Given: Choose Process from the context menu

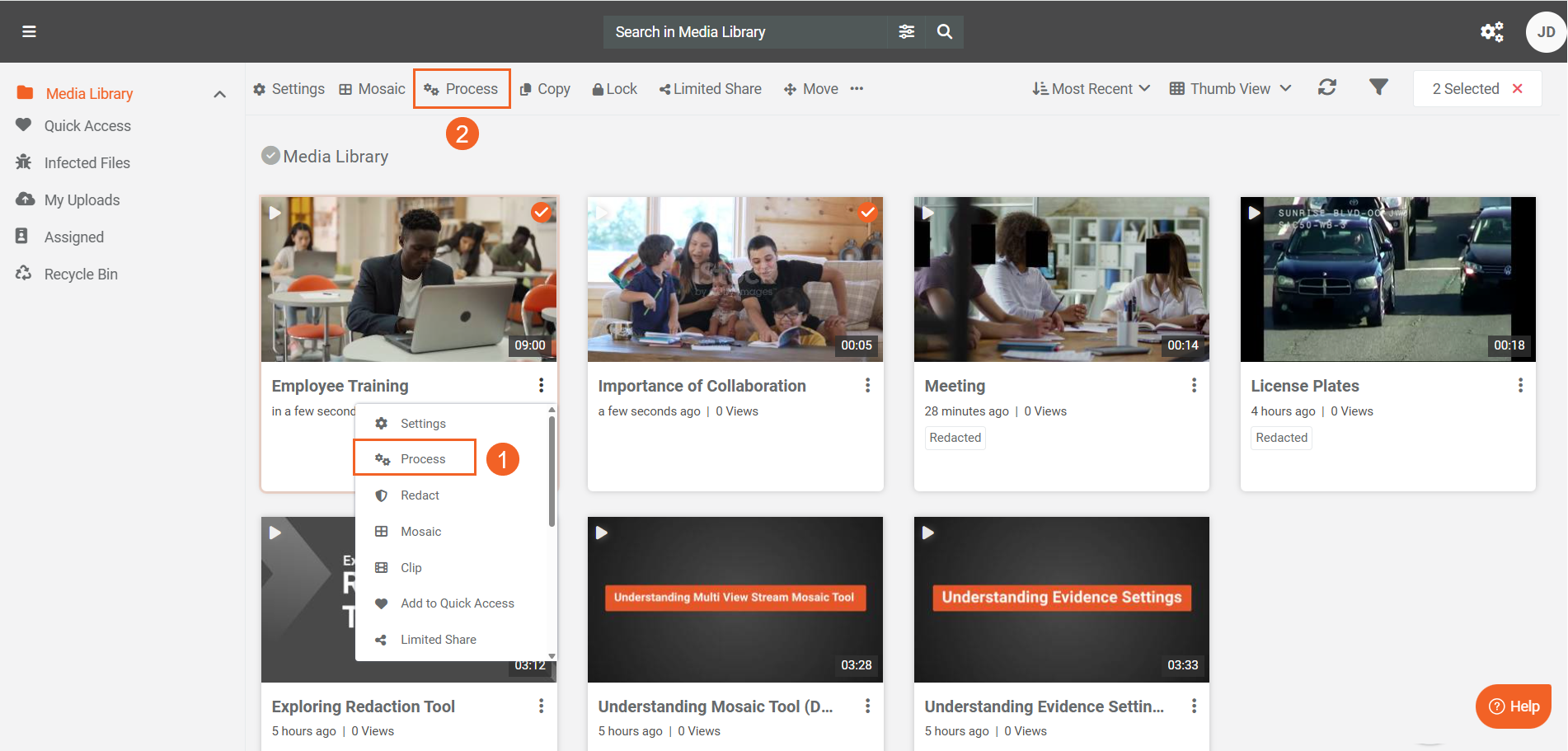Looking at the screenshot, I should tap(422, 459).
